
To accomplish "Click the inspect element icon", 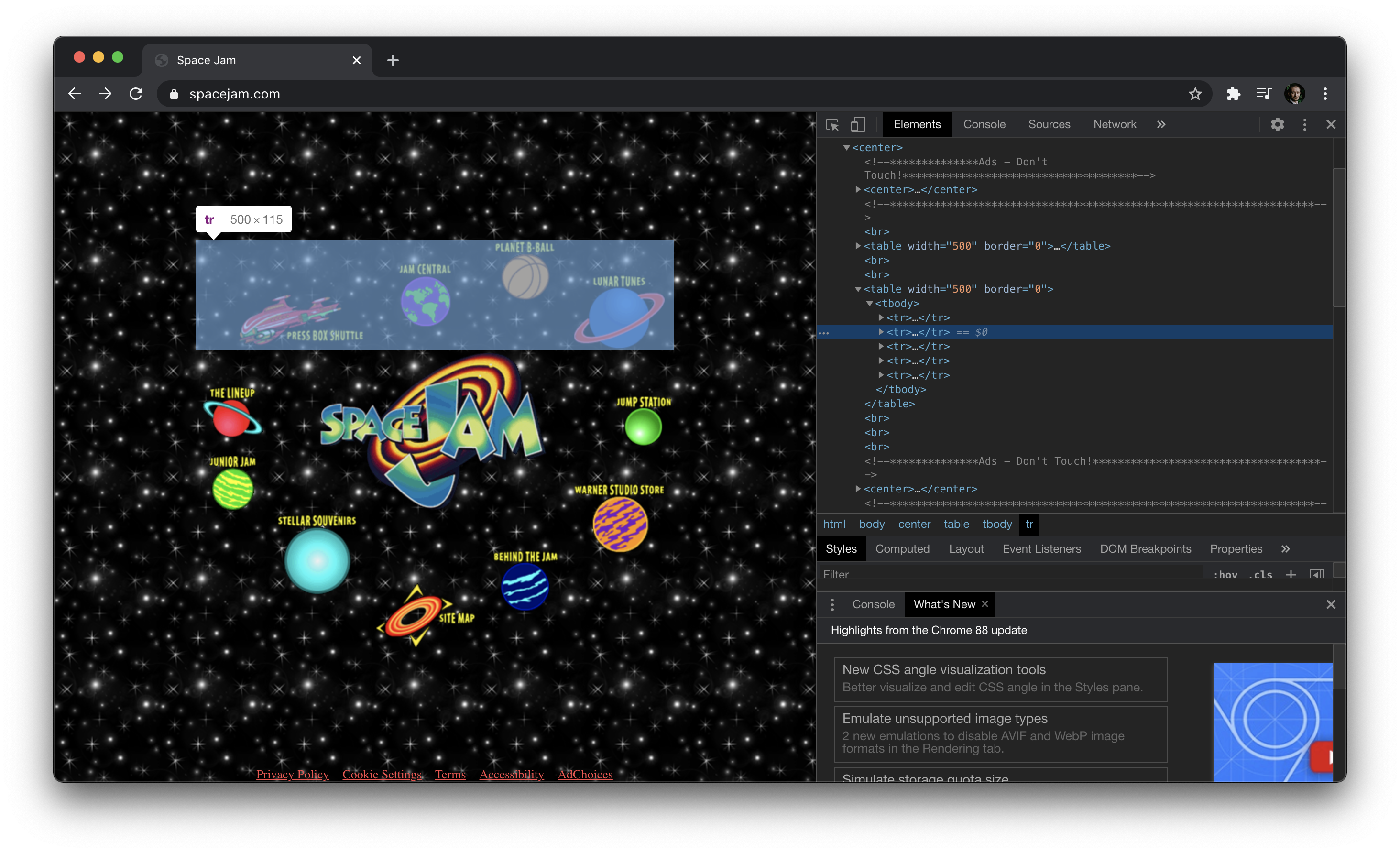I will coord(832,125).
